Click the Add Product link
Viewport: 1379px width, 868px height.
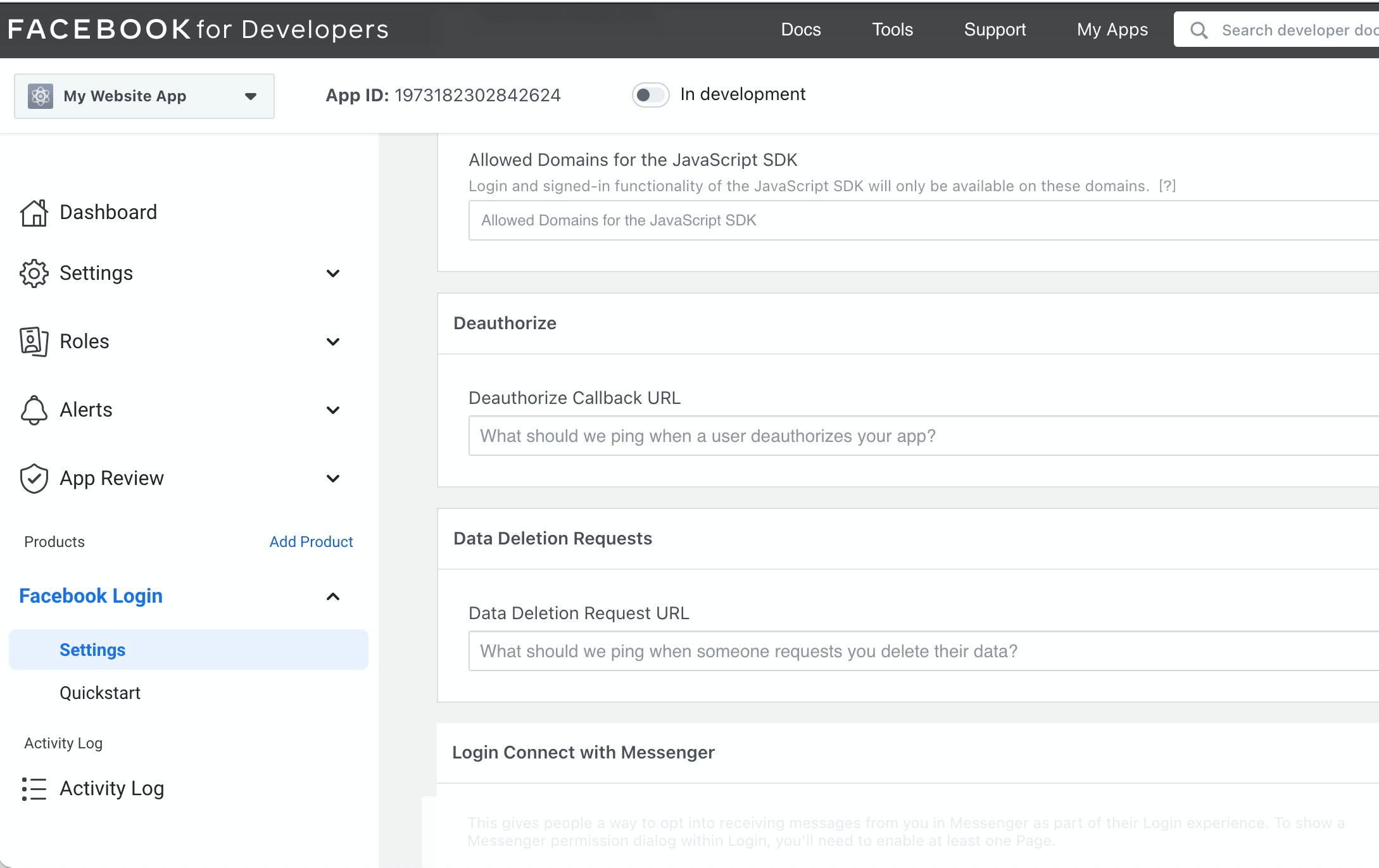pos(311,542)
